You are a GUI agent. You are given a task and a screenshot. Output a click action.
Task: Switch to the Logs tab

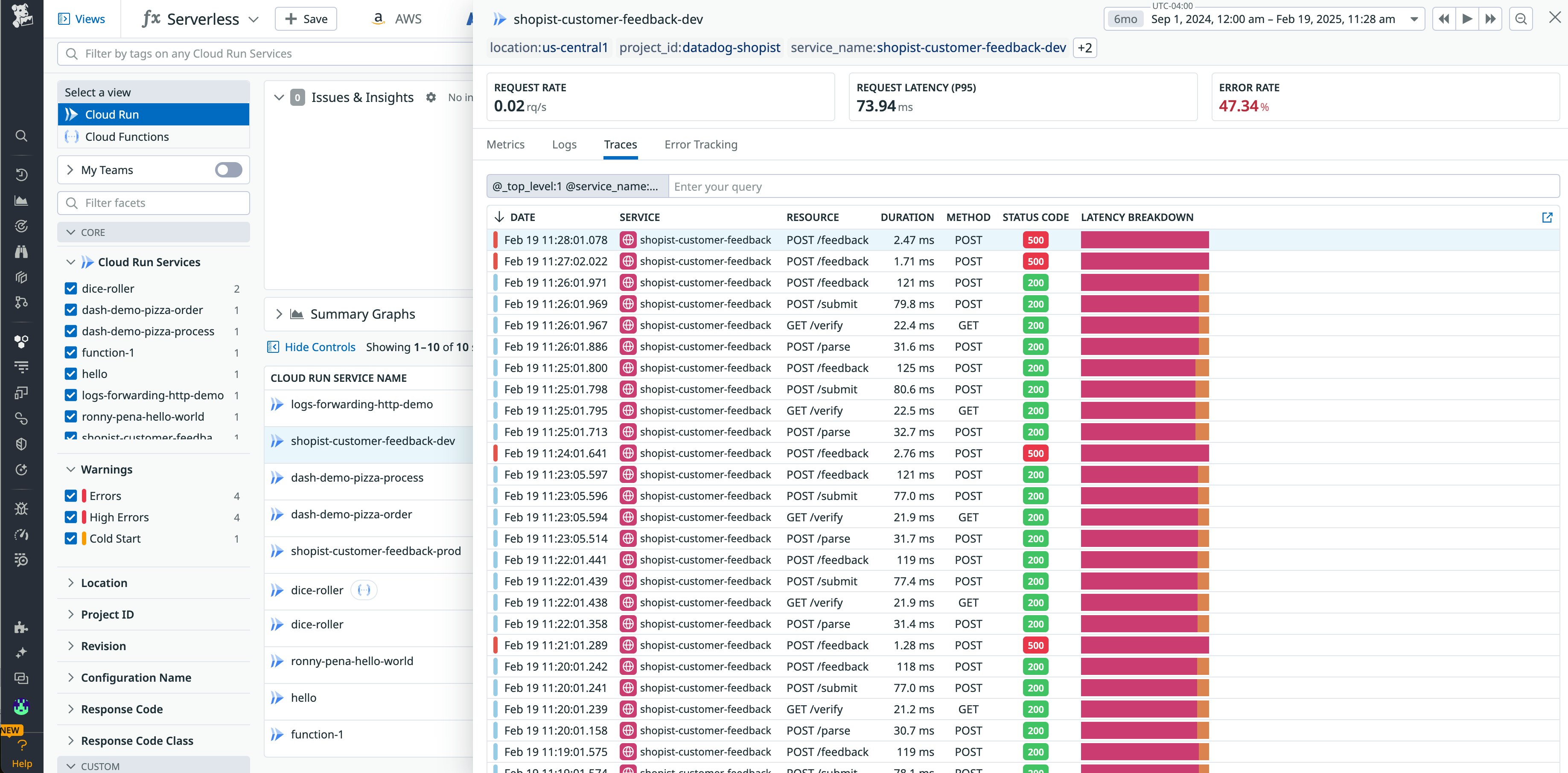point(564,145)
